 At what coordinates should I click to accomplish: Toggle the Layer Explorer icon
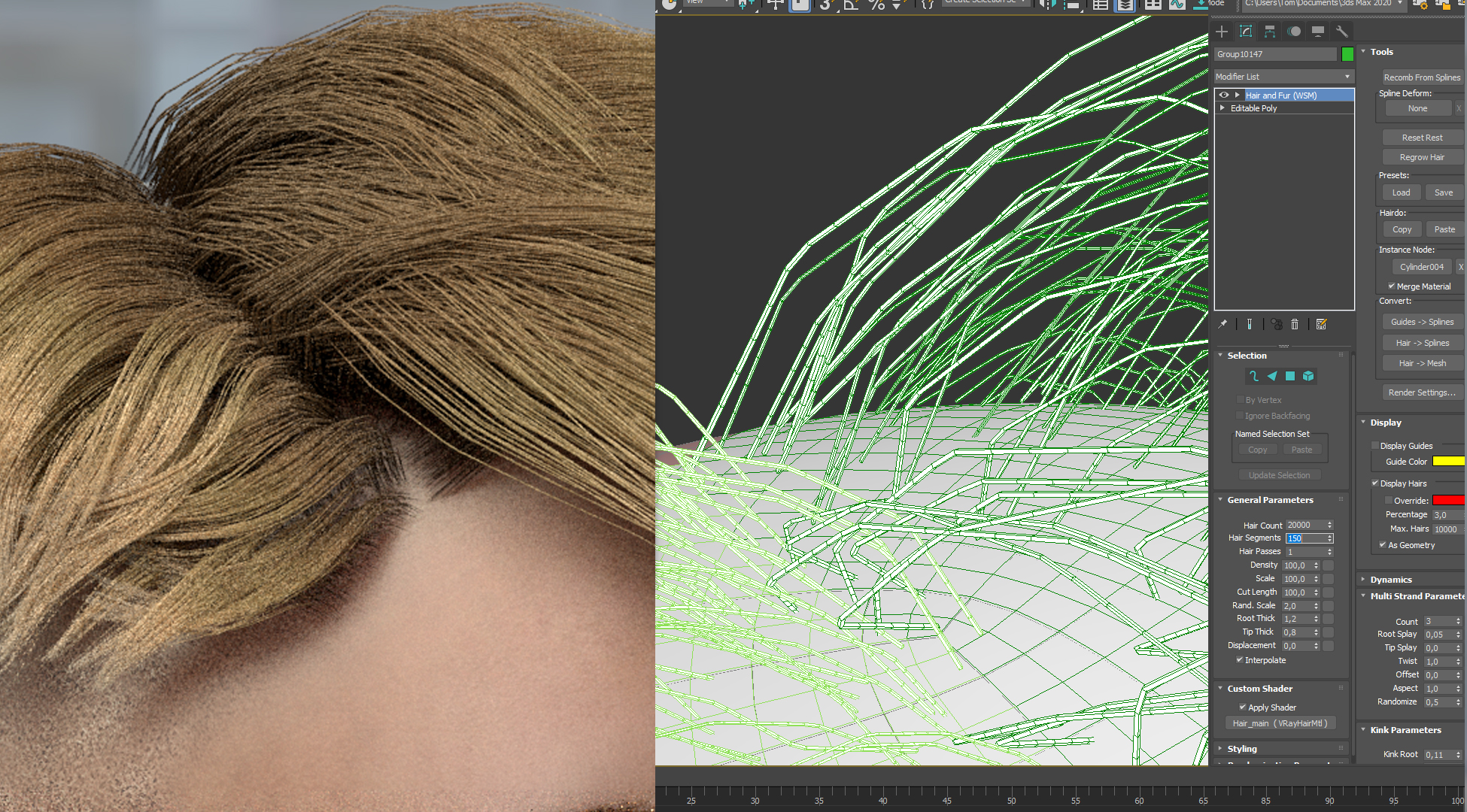[1125, 5]
